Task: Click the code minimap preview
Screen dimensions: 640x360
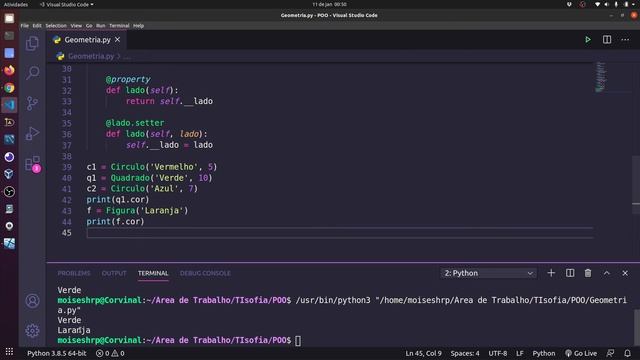Action: [600, 77]
